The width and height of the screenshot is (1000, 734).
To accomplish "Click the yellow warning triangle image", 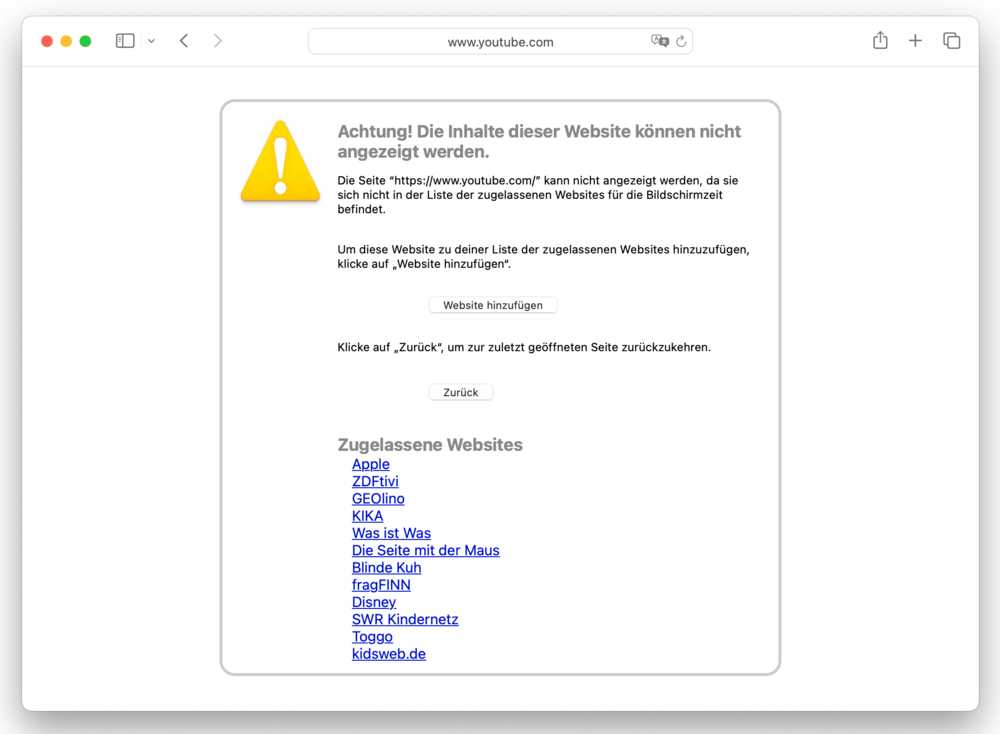I will [x=281, y=161].
